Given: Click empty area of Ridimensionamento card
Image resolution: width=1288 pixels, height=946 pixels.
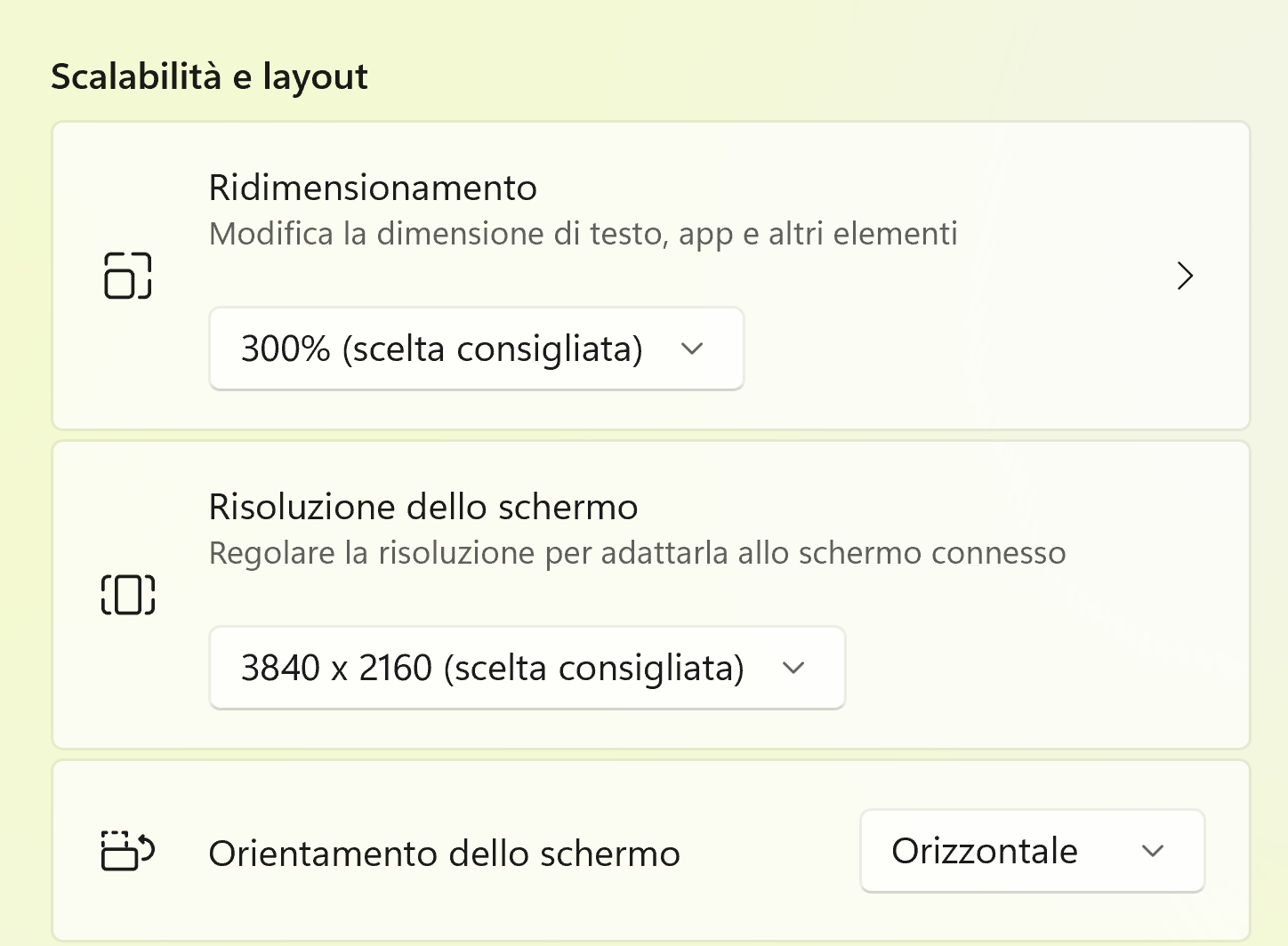Looking at the screenshot, I should tap(961, 356).
